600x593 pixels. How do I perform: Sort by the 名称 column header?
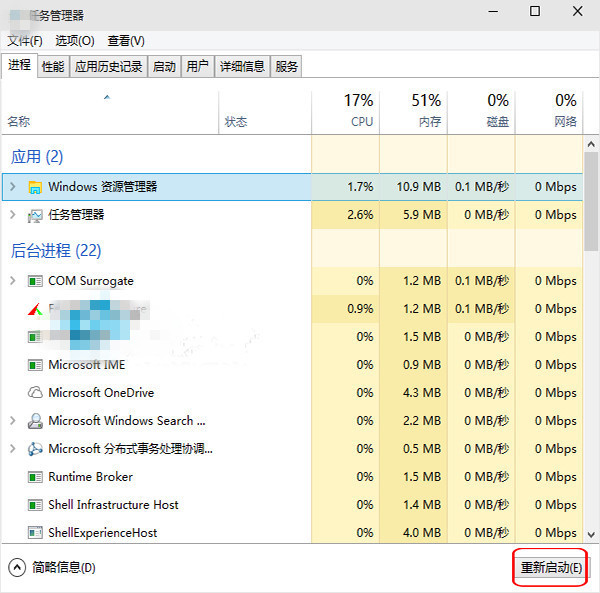110,112
